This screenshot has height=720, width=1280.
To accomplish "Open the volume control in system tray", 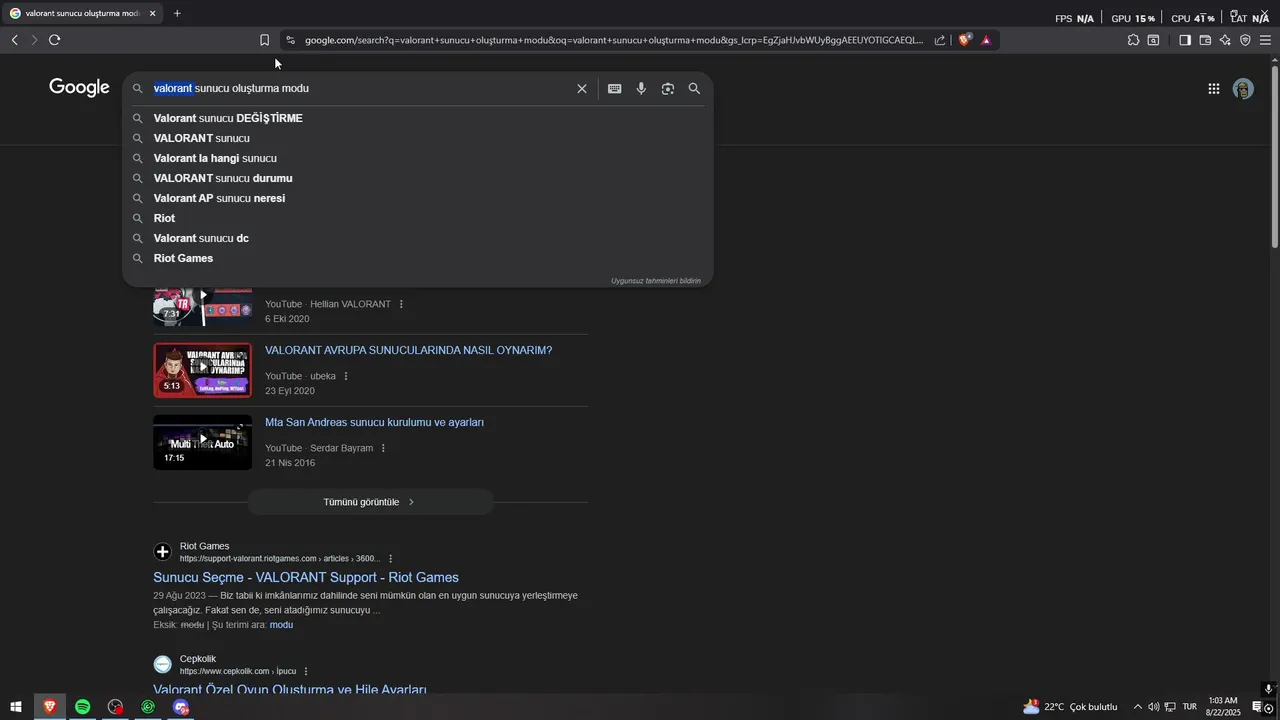I will pyautogui.click(x=1154, y=707).
